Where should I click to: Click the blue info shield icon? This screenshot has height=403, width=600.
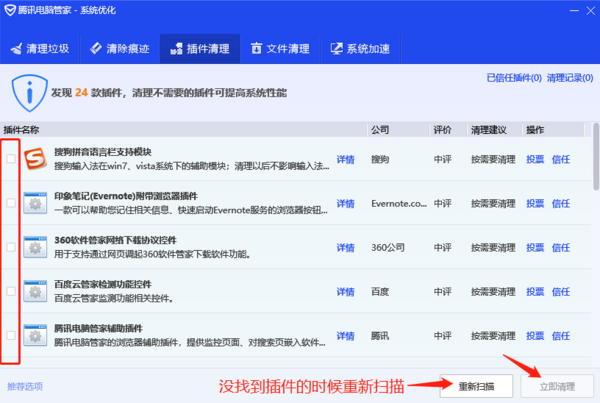tap(29, 92)
